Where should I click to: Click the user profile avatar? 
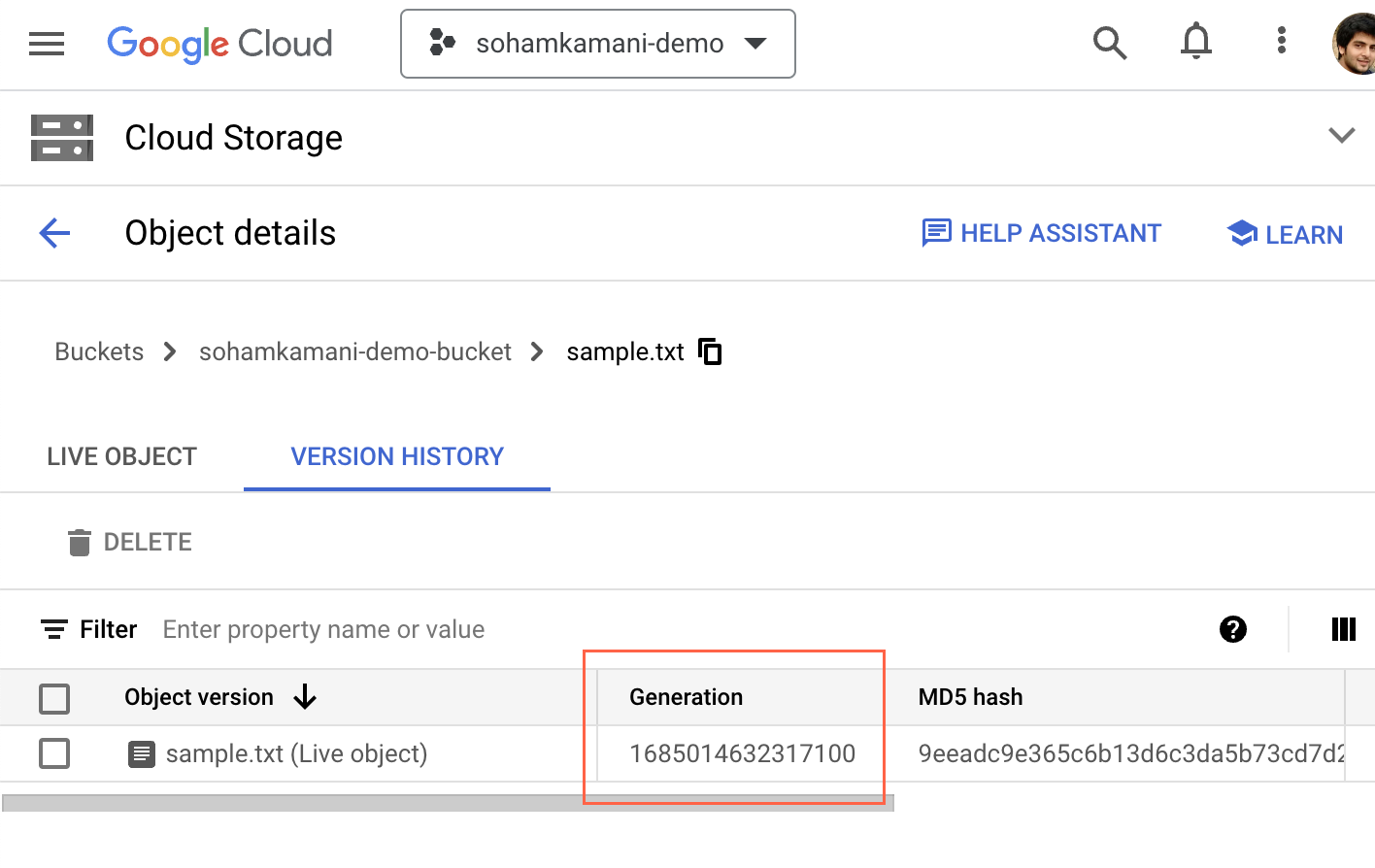pyautogui.click(x=1356, y=44)
